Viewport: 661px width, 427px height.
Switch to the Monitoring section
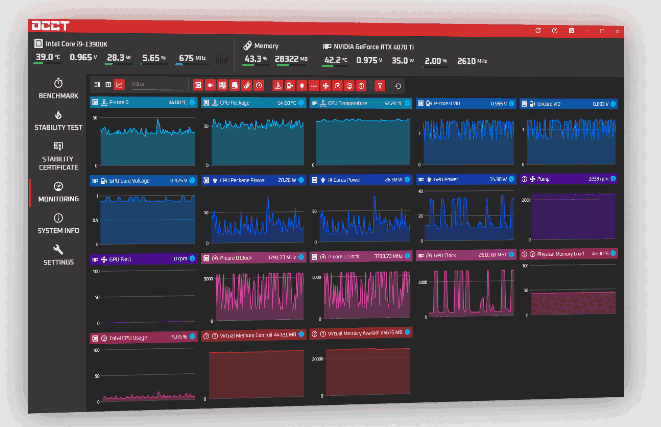pyautogui.click(x=58, y=192)
